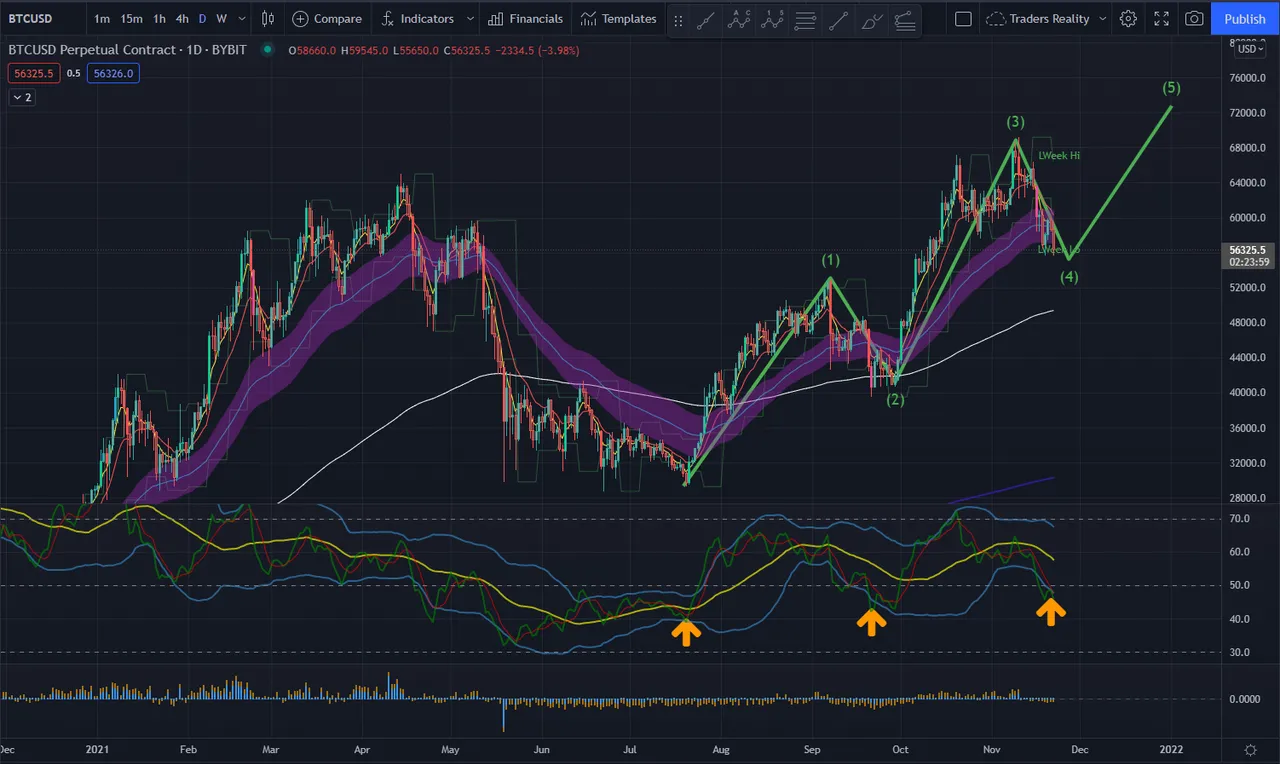Screen dimensions: 1280x764
Task: Click the BTCUSD symbol search box
Action: coord(43,18)
